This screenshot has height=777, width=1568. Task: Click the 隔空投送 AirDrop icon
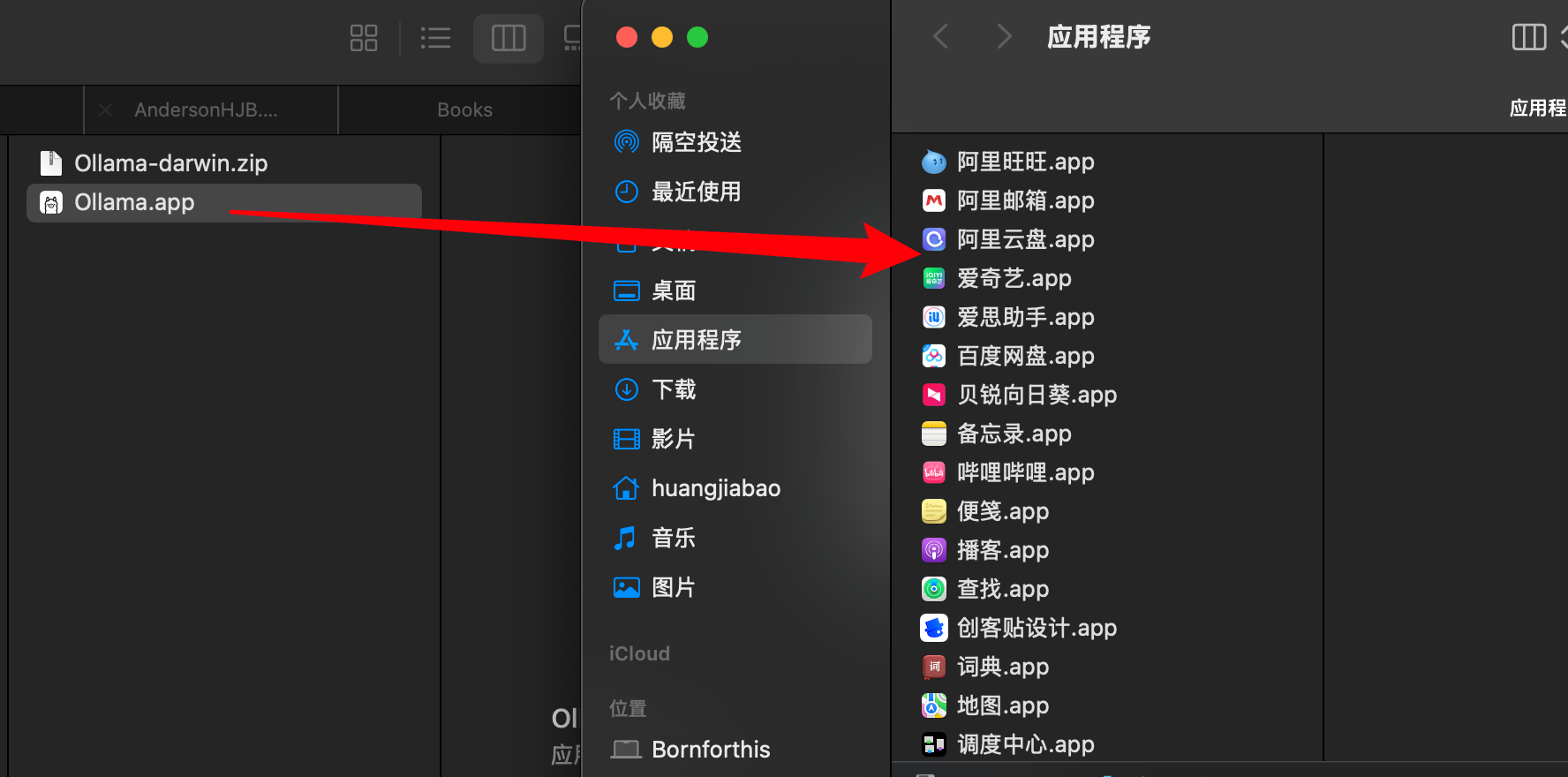627,142
